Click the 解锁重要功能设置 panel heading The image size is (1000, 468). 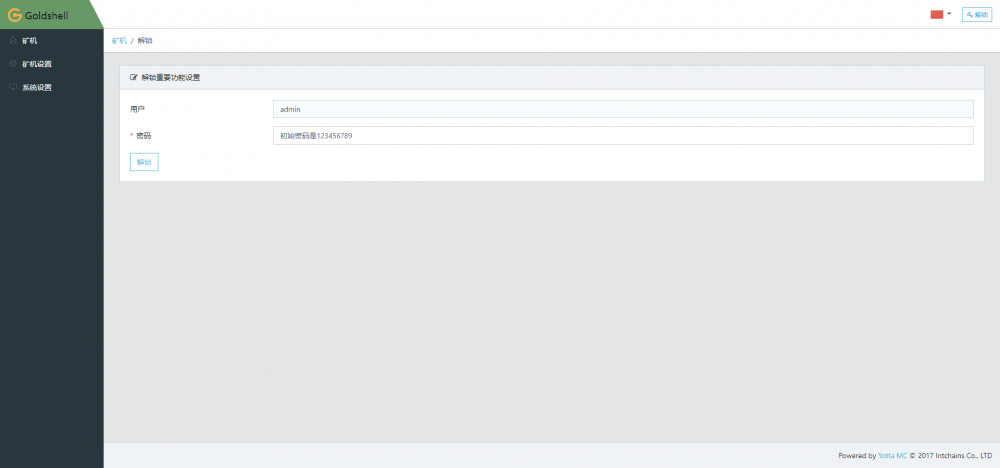pos(170,77)
